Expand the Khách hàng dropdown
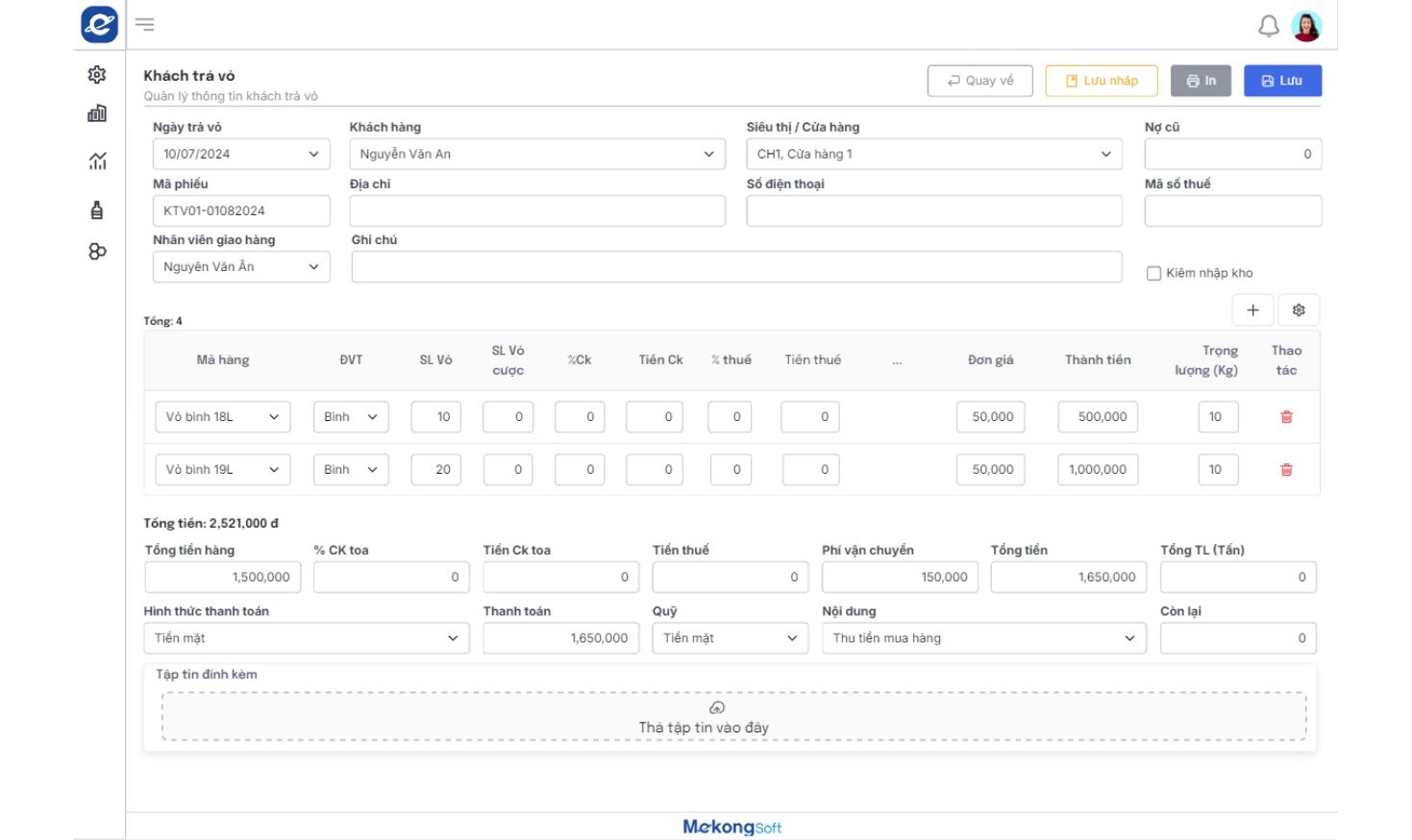Screen dimensions: 1412x840 pos(536,155)
